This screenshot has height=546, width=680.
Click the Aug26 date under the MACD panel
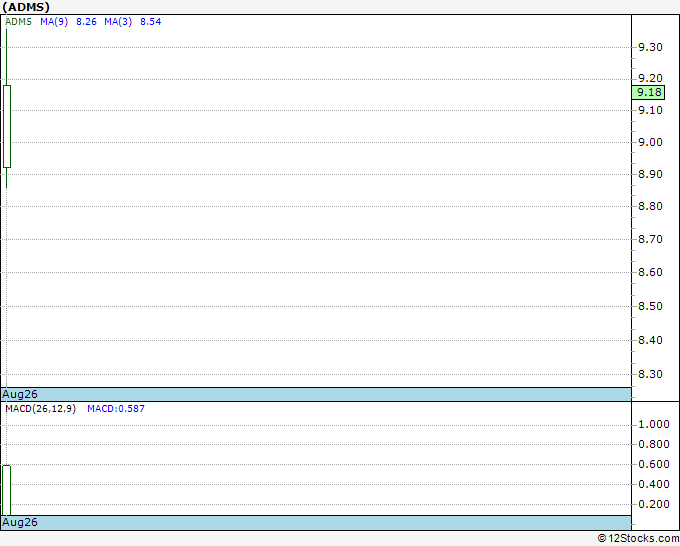(20, 522)
